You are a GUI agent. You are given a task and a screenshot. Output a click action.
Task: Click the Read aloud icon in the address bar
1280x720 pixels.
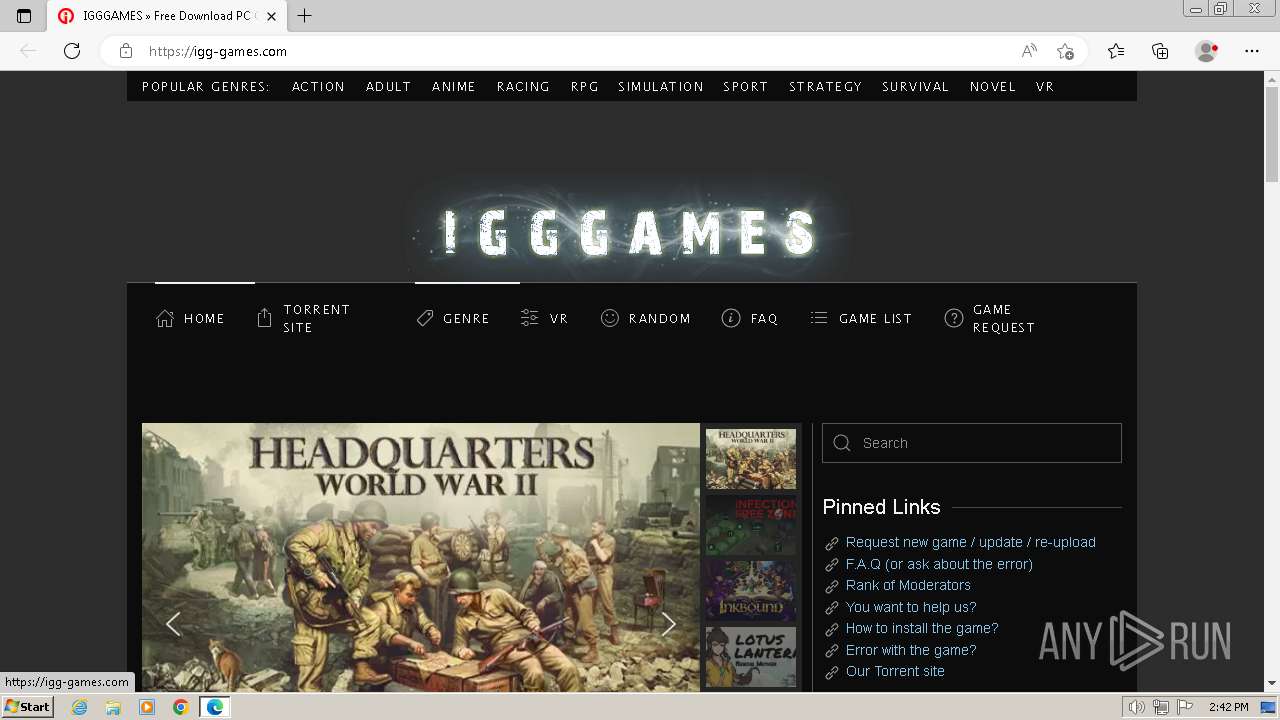(1029, 51)
